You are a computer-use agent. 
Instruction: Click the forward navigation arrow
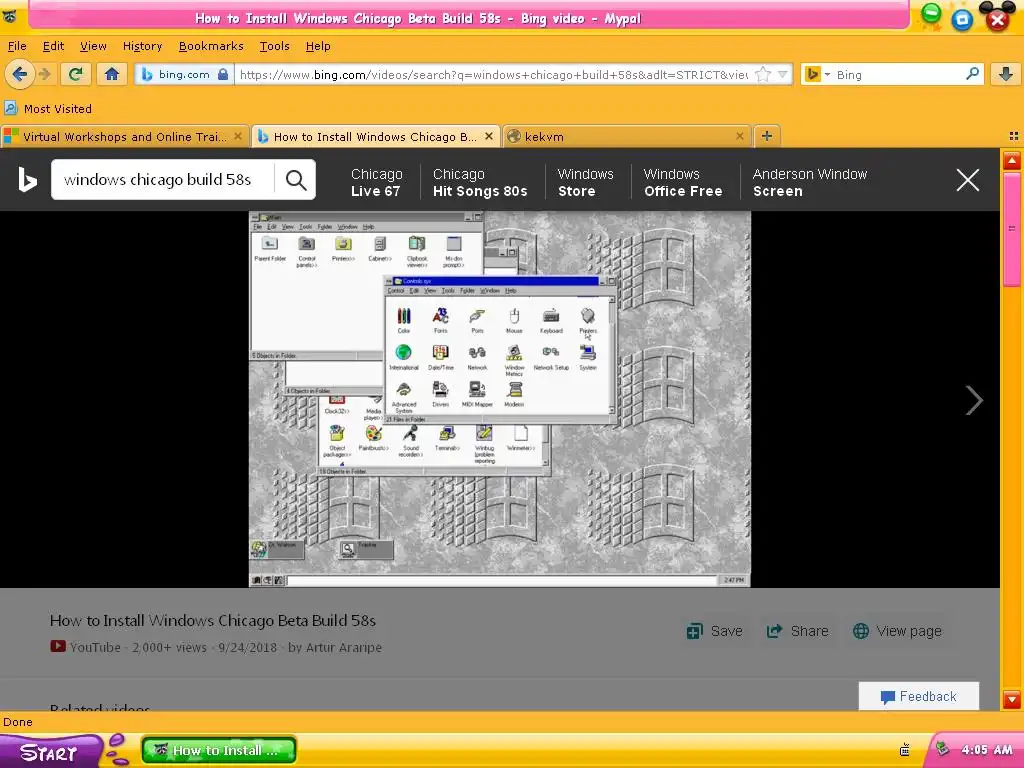[x=45, y=74]
